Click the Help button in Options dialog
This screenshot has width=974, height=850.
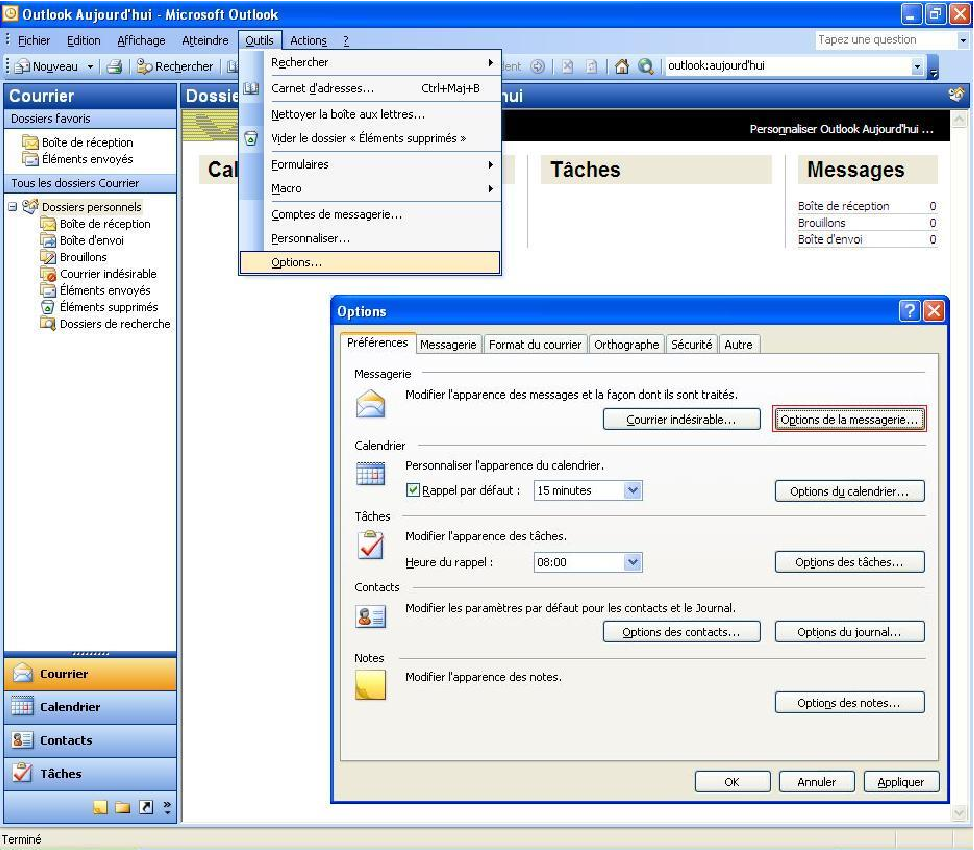[x=909, y=311]
